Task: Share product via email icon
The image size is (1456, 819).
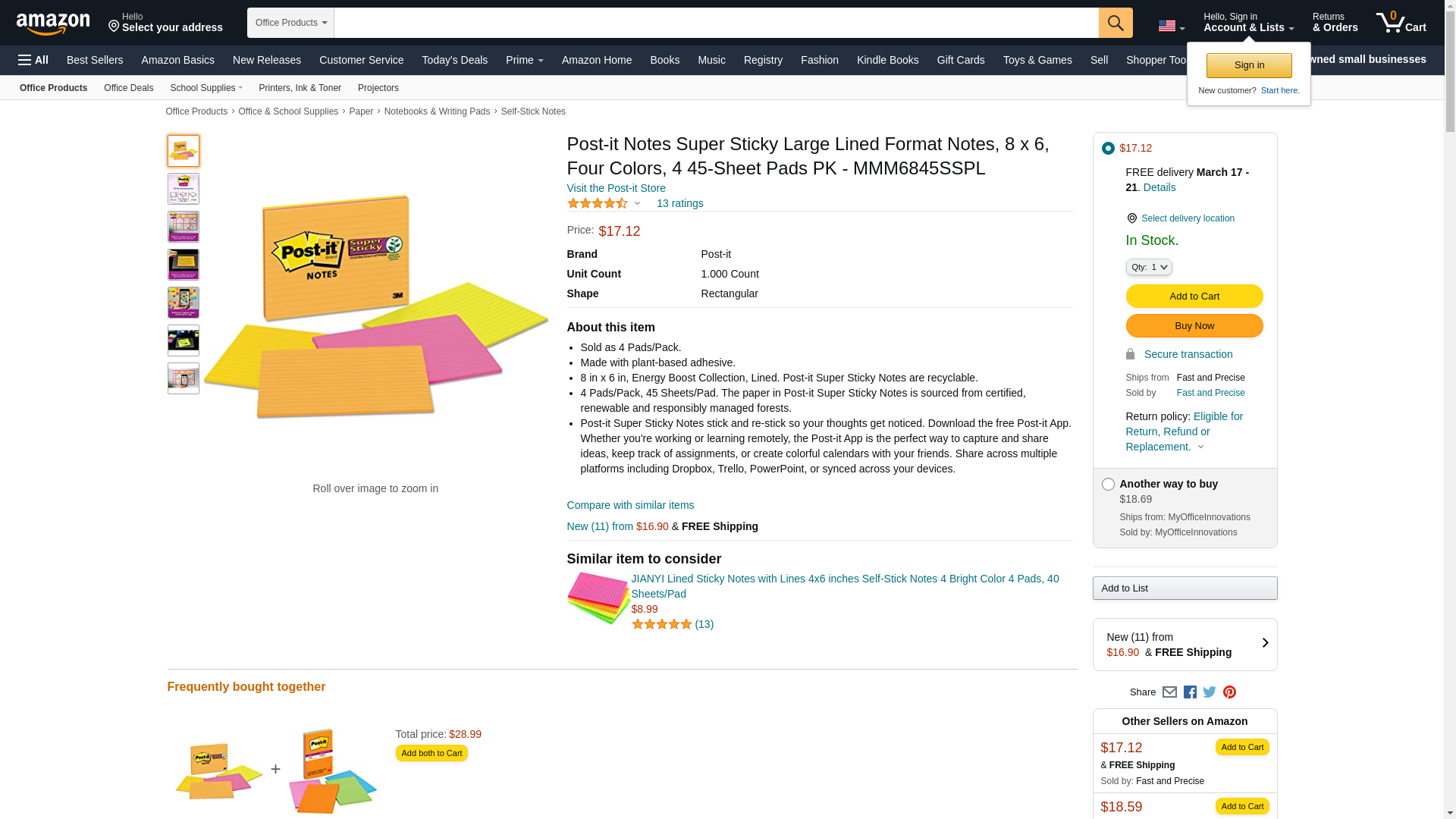Action: coord(1169,692)
